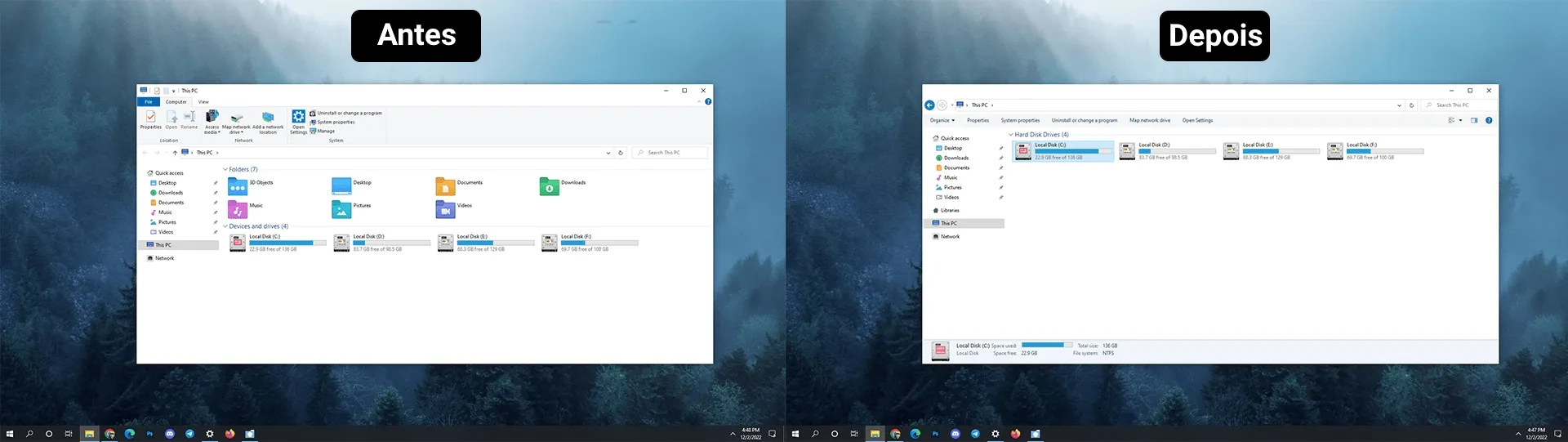This screenshot has height=442, width=1568.
Task: Select Videos in Depois sidebar
Action: click(947, 197)
